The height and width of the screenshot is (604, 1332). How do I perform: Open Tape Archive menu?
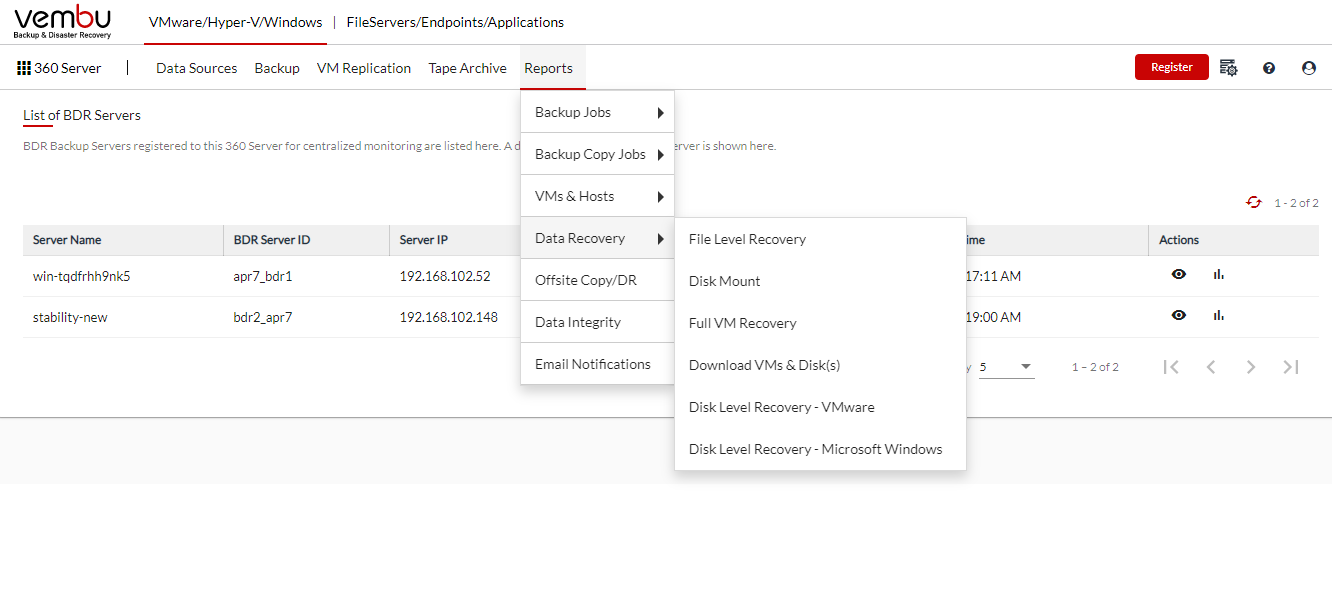[468, 68]
